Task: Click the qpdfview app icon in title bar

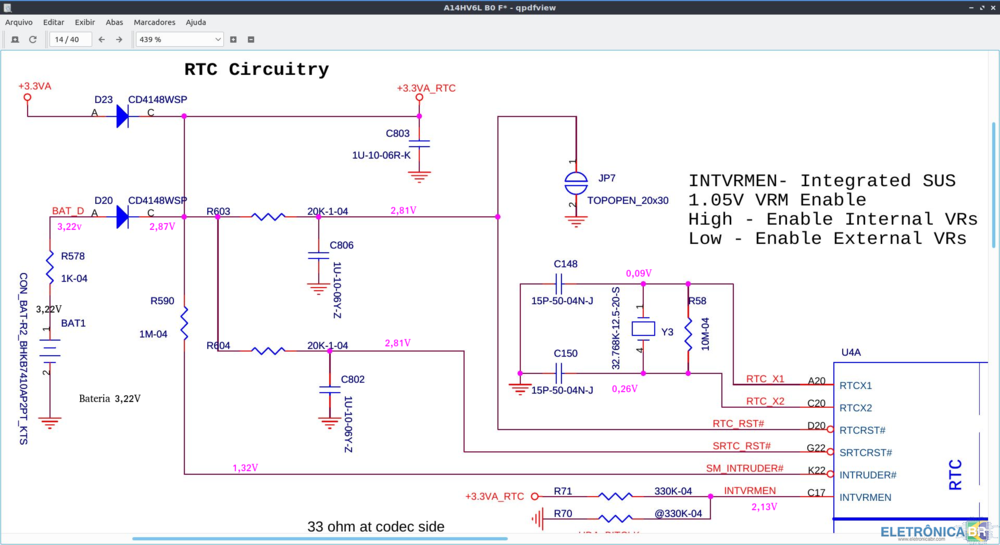Action: (8, 7)
